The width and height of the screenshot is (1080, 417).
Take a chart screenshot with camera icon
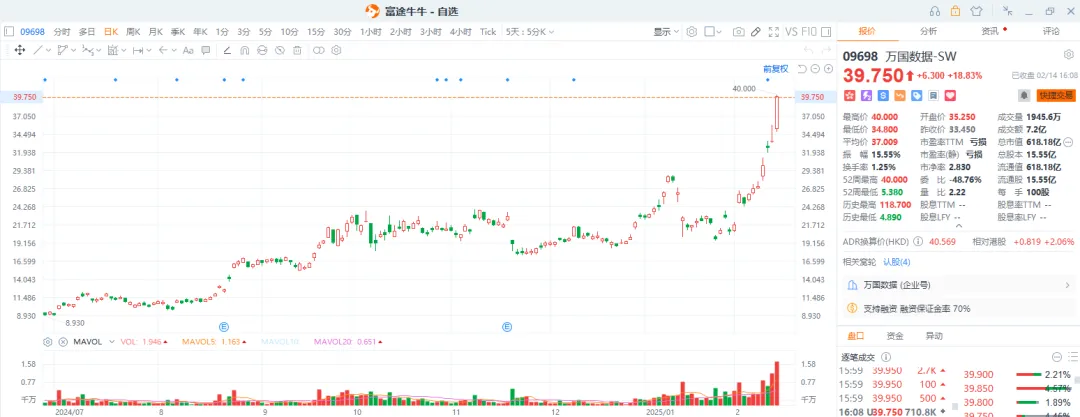738,32
